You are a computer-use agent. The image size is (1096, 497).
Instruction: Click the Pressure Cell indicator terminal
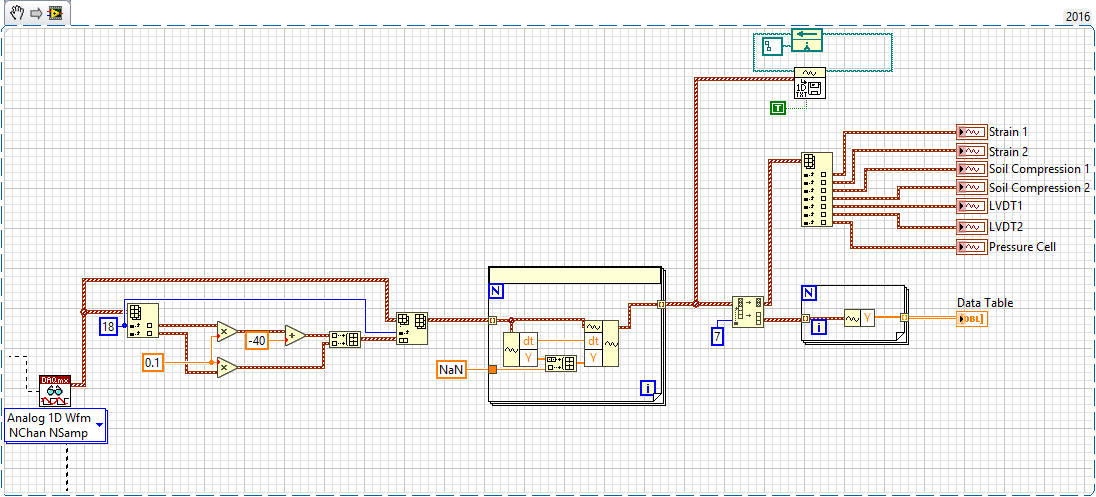point(971,246)
